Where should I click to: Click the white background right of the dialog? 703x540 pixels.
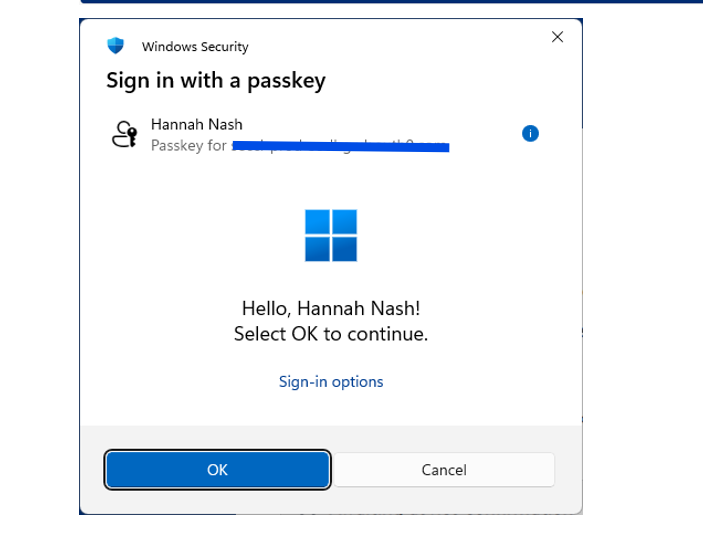[645, 250]
